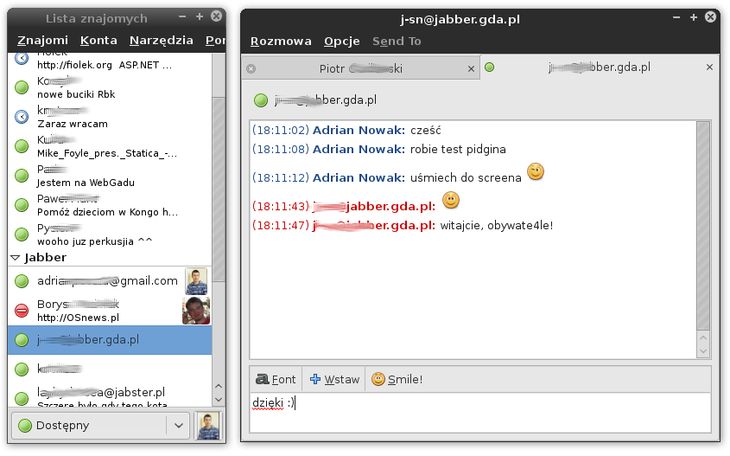
Task: Click the red do-not-disturb icon of Borys
Action: 21,311
